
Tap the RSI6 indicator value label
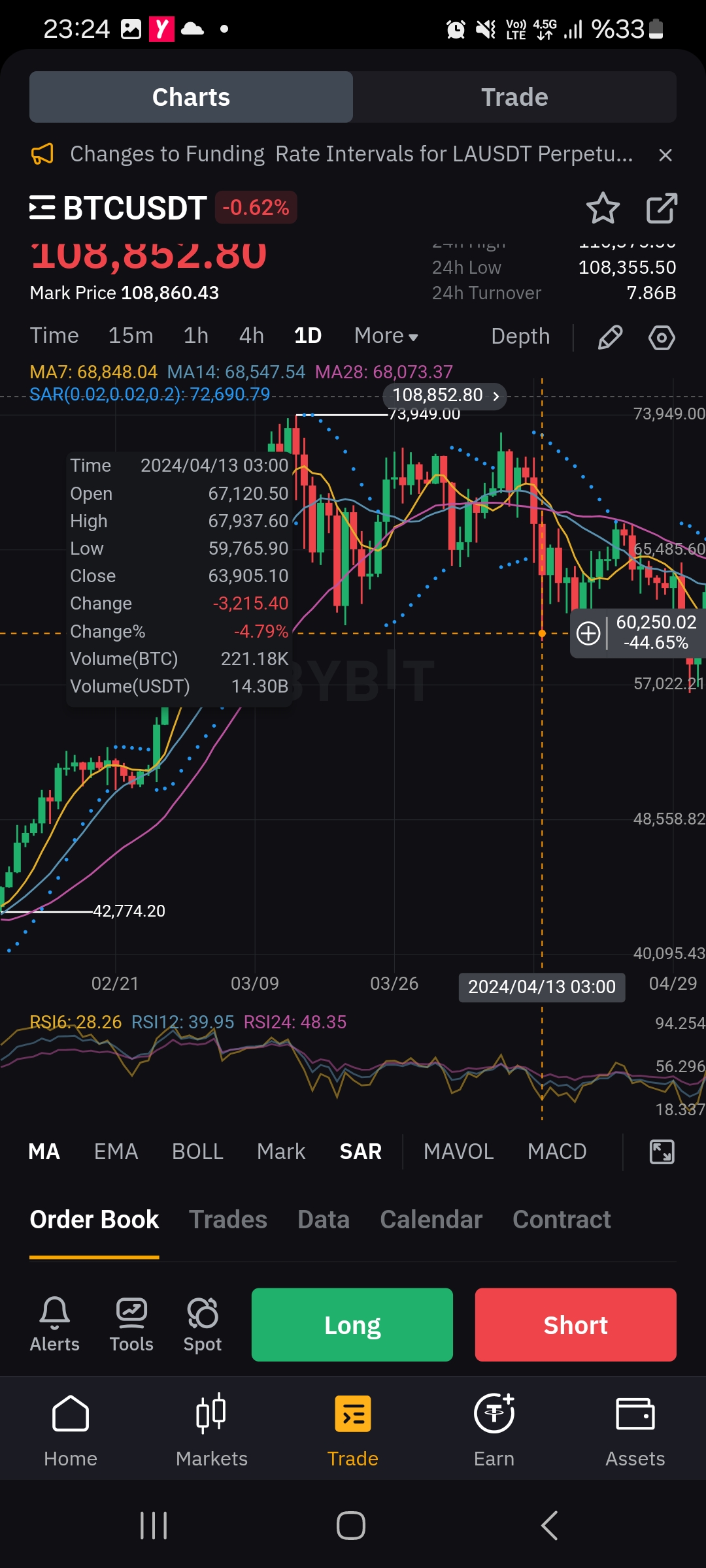pyautogui.click(x=76, y=1022)
